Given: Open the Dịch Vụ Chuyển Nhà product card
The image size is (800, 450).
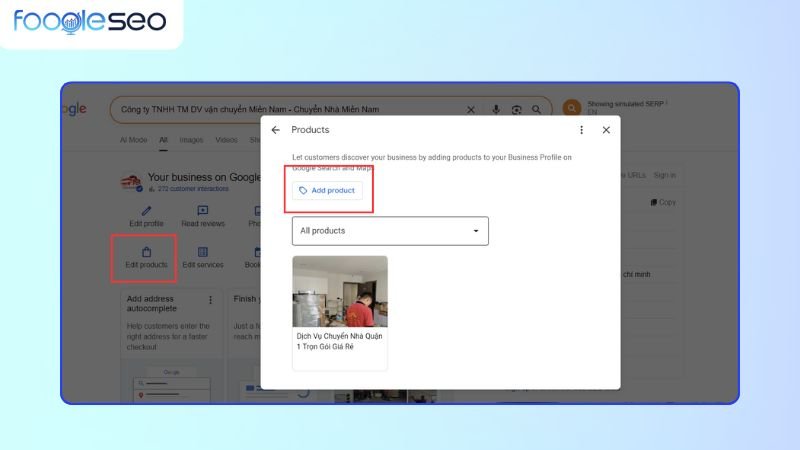Looking at the screenshot, I should point(340,312).
